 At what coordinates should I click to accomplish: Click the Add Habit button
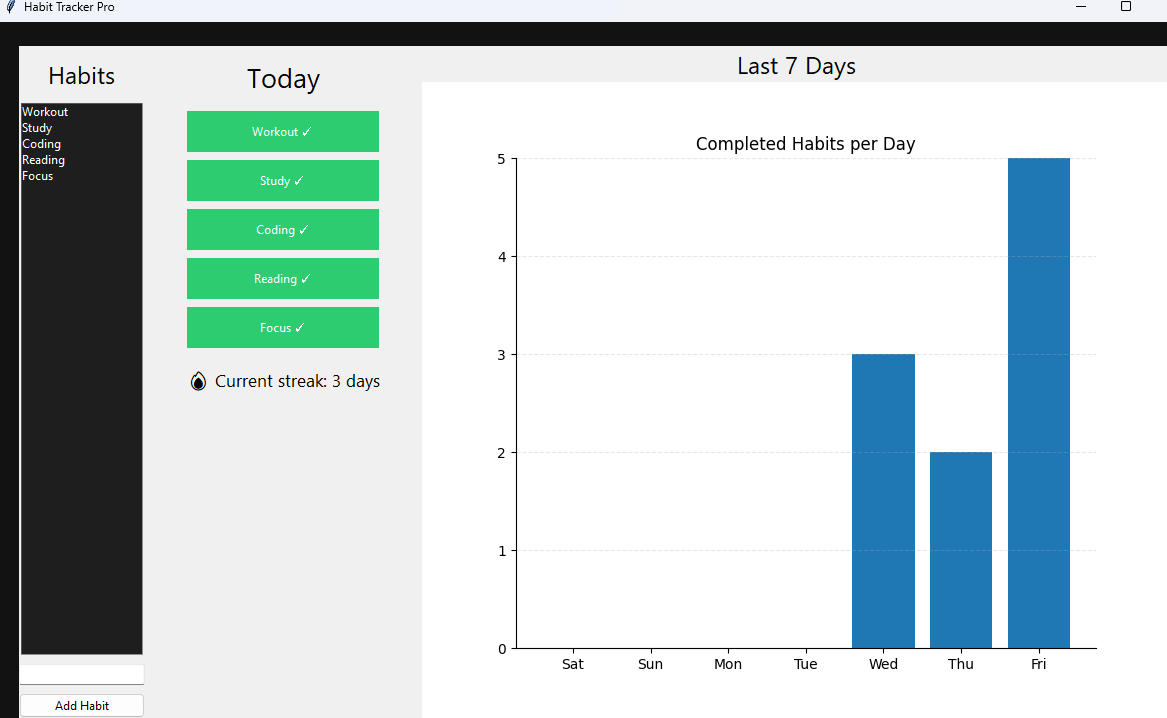click(82, 705)
